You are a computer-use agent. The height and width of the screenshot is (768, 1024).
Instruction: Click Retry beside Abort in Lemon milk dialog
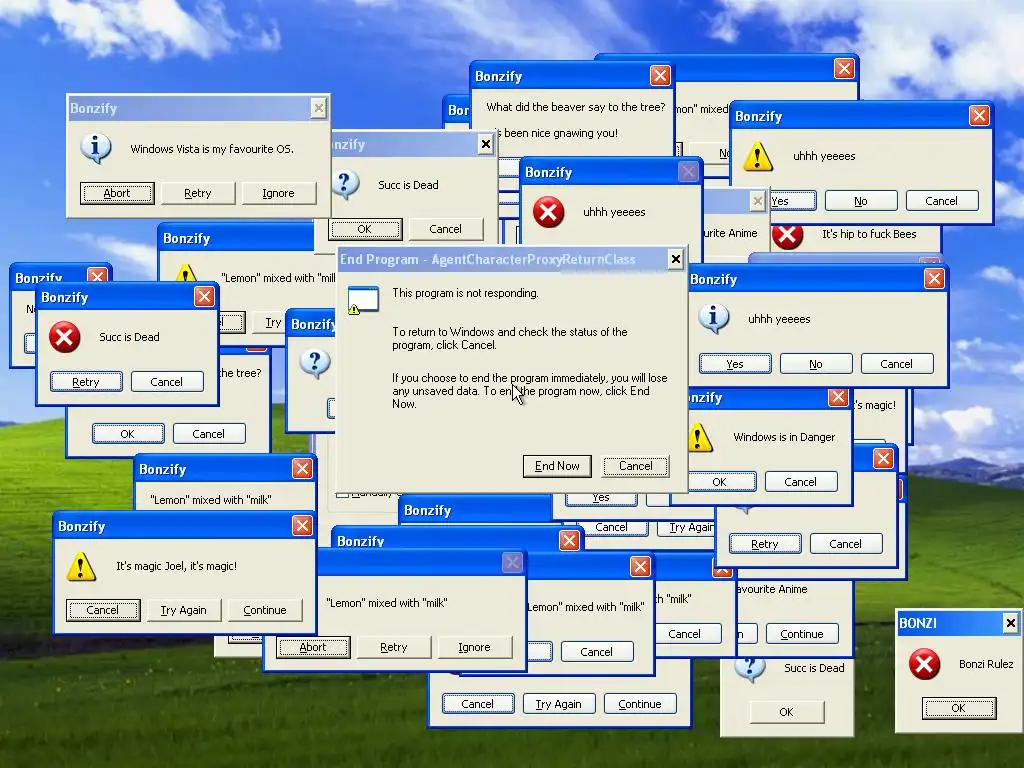point(394,647)
